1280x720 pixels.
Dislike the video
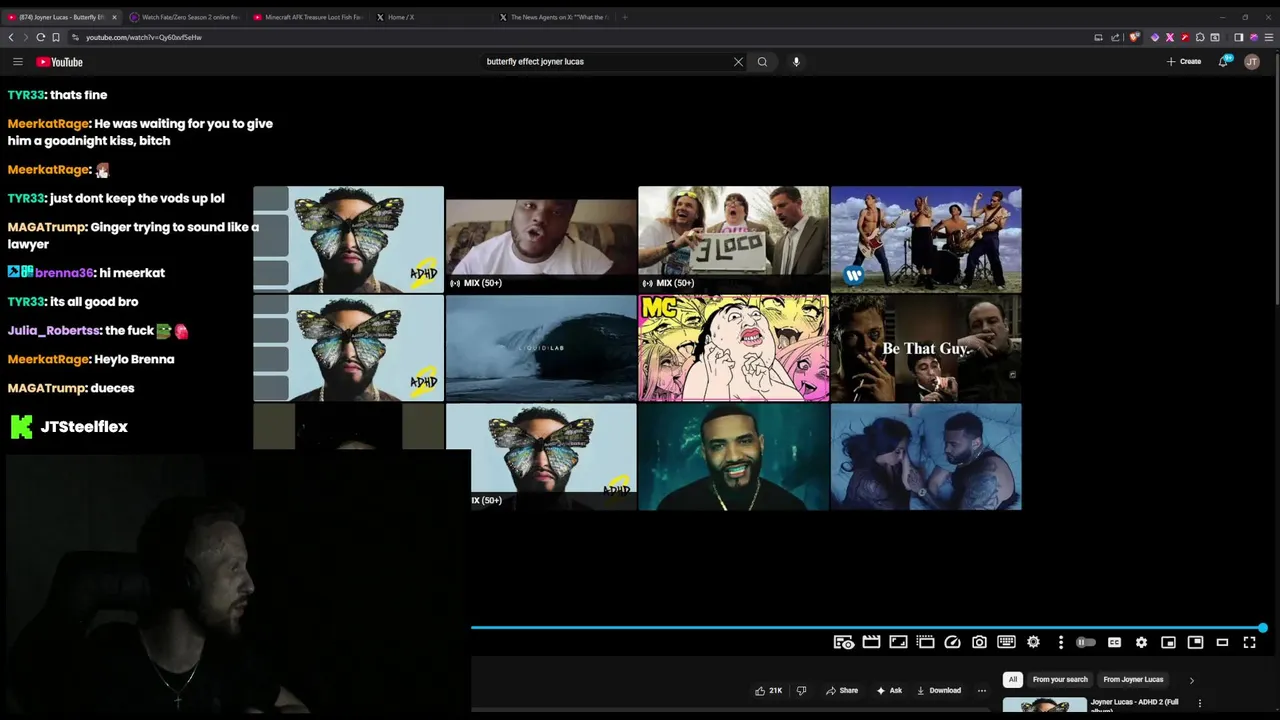(801, 690)
